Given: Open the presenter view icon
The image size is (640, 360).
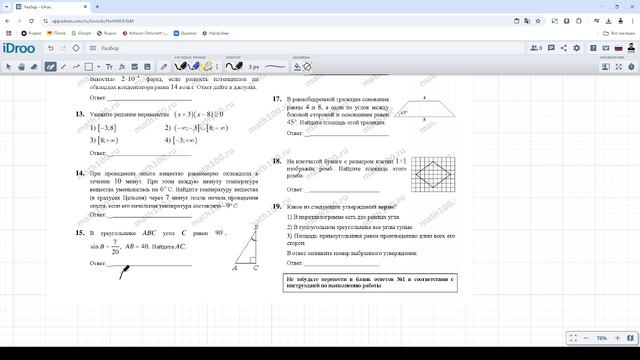Looking at the screenshot, I should [606, 67].
